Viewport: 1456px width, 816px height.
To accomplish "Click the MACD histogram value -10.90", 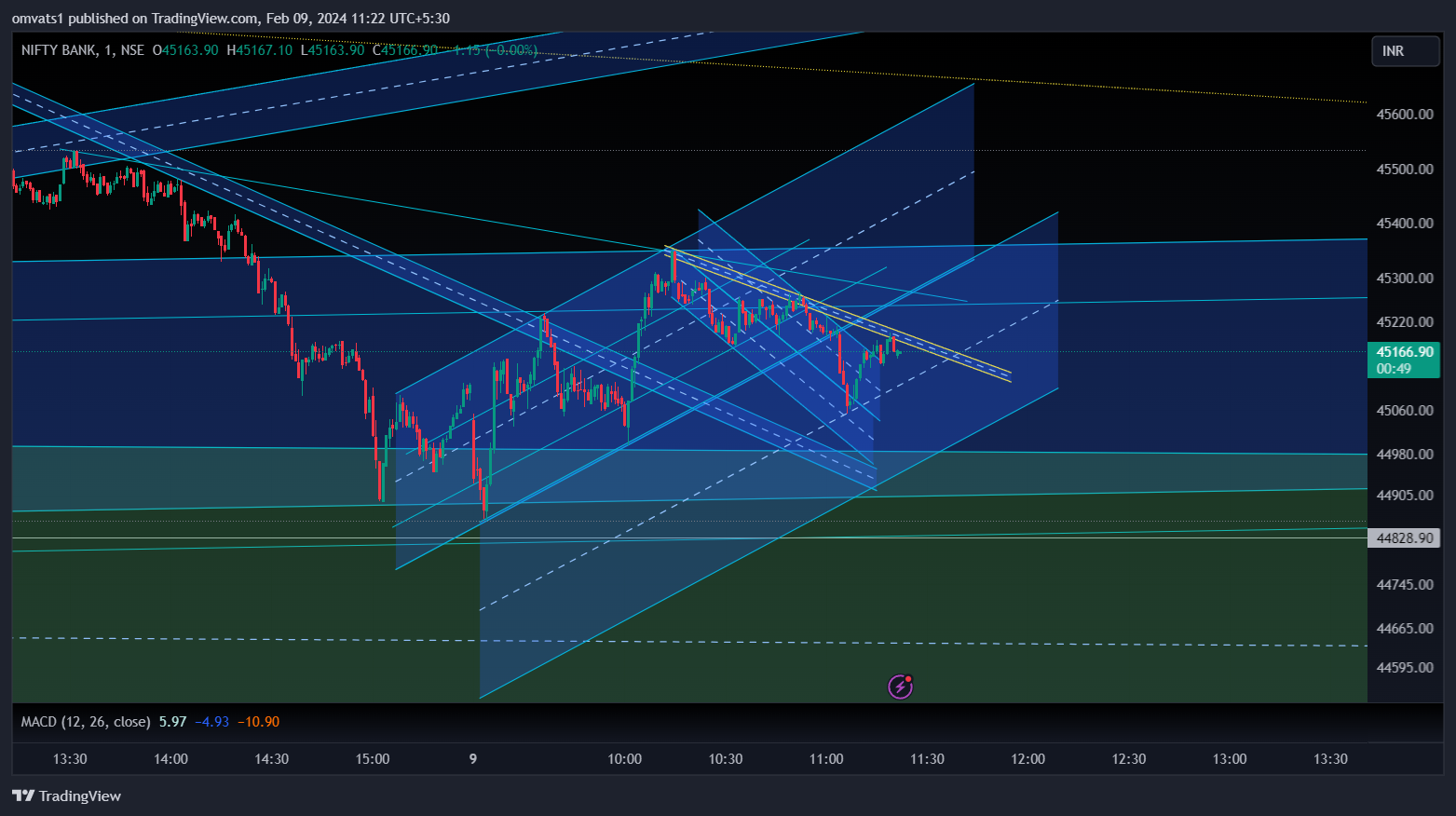I will pos(258,722).
